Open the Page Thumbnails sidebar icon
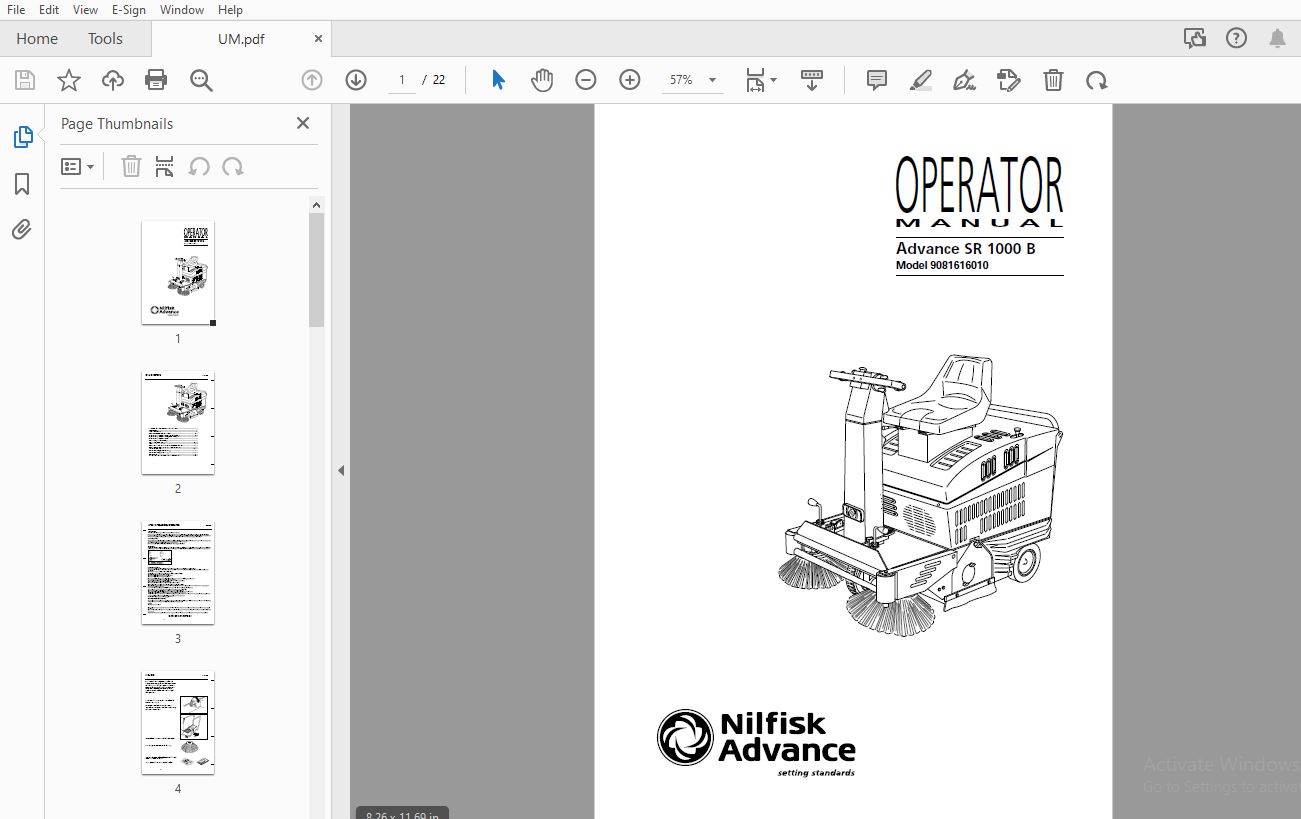1301x819 pixels. (x=23, y=137)
